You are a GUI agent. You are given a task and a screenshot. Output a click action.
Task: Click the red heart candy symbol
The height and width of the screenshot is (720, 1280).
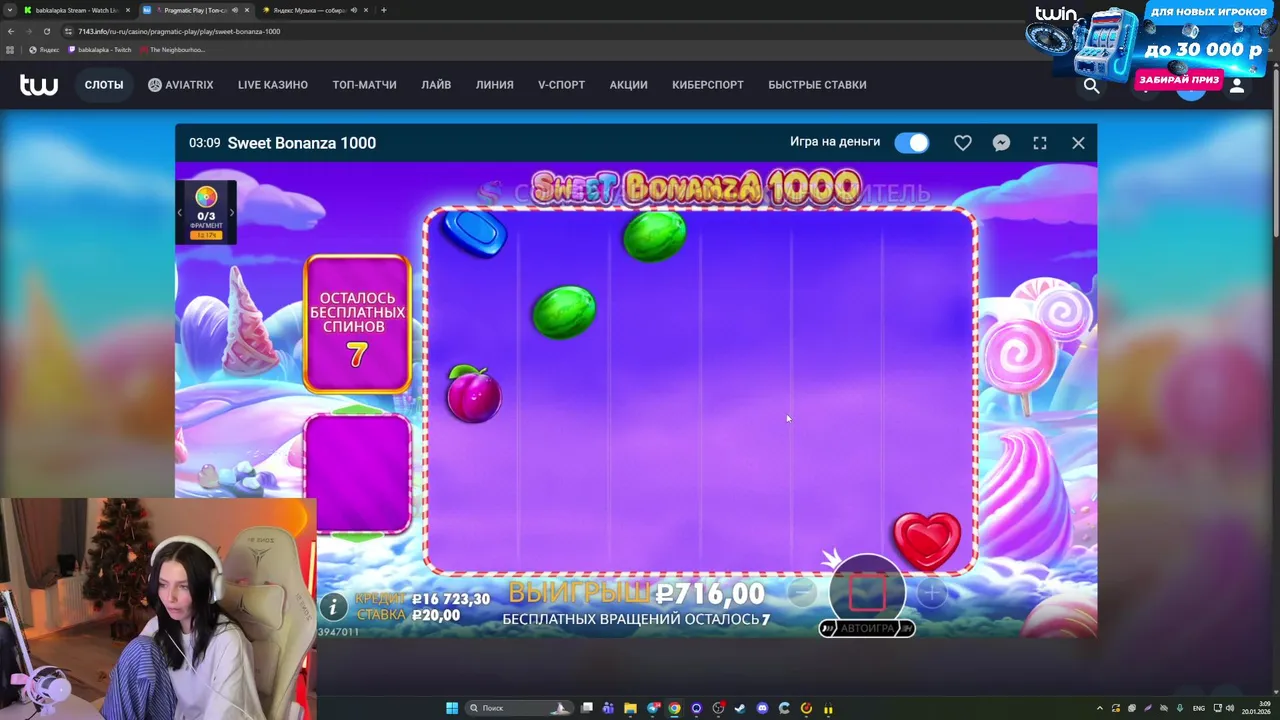pos(927,541)
